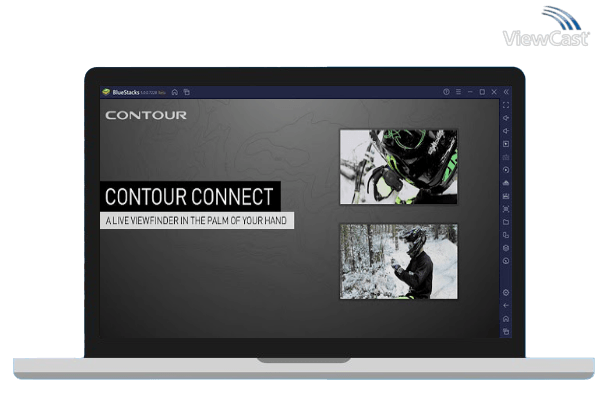Click the volume up sidebar icon
The height and width of the screenshot is (414, 602).
(506, 118)
